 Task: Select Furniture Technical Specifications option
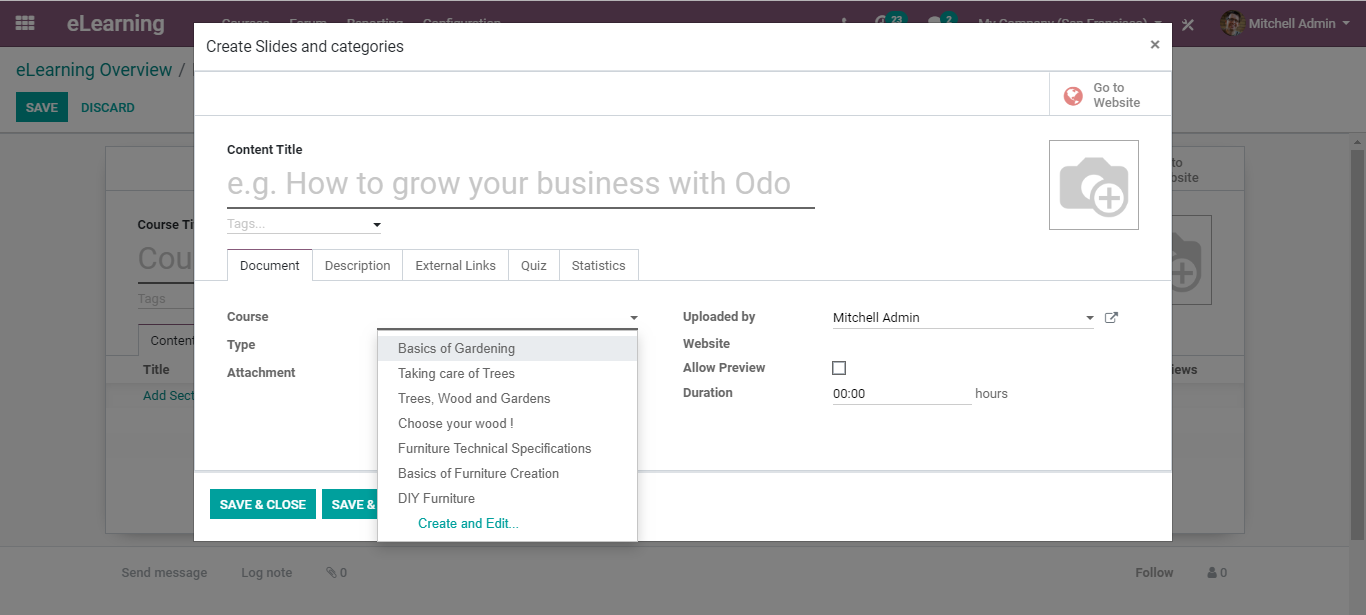coord(507,448)
